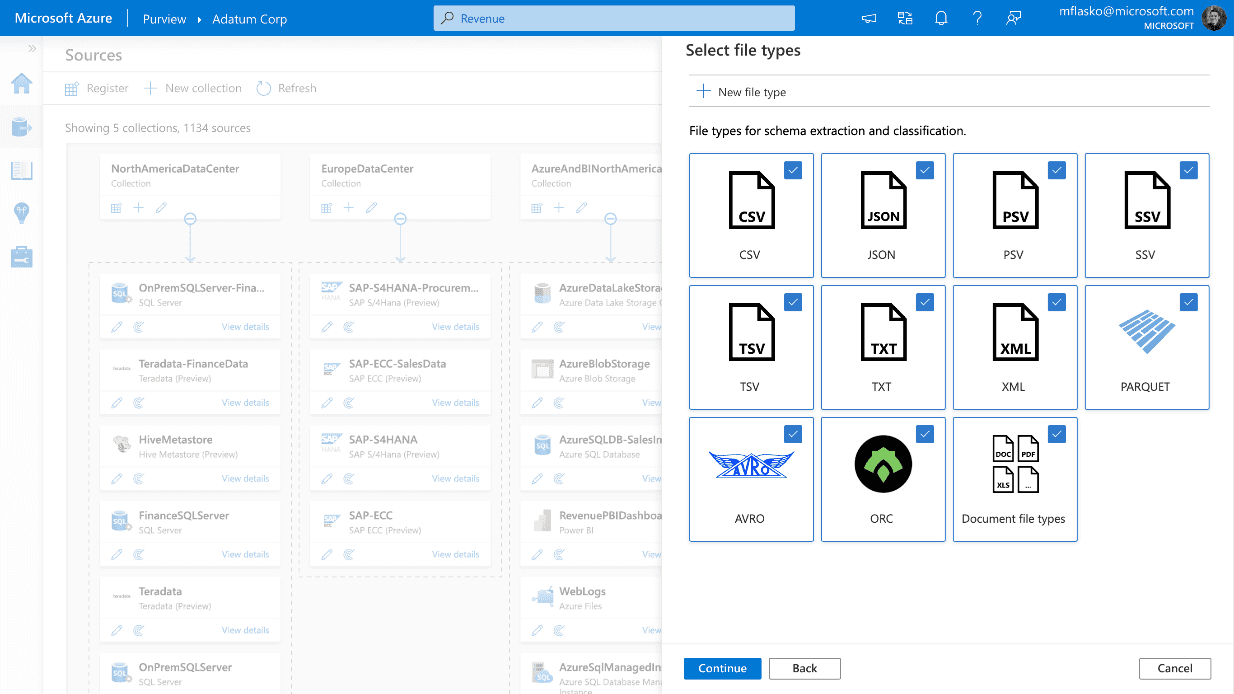Click the edit pencil on the SAP-S4HANA-Procurem... card
Image resolution: width=1234 pixels, height=694 pixels.
click(327, 327)
